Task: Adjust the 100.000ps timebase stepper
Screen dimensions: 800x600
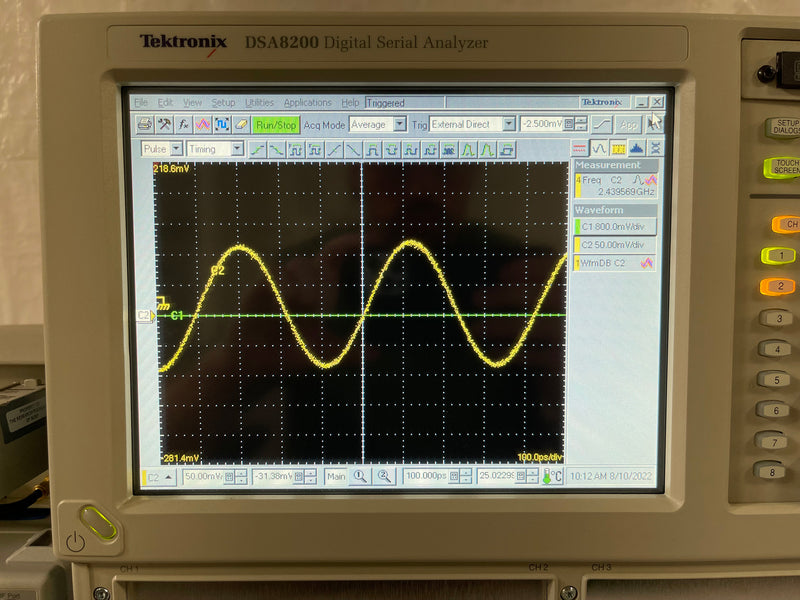Action: pos(465,477)
